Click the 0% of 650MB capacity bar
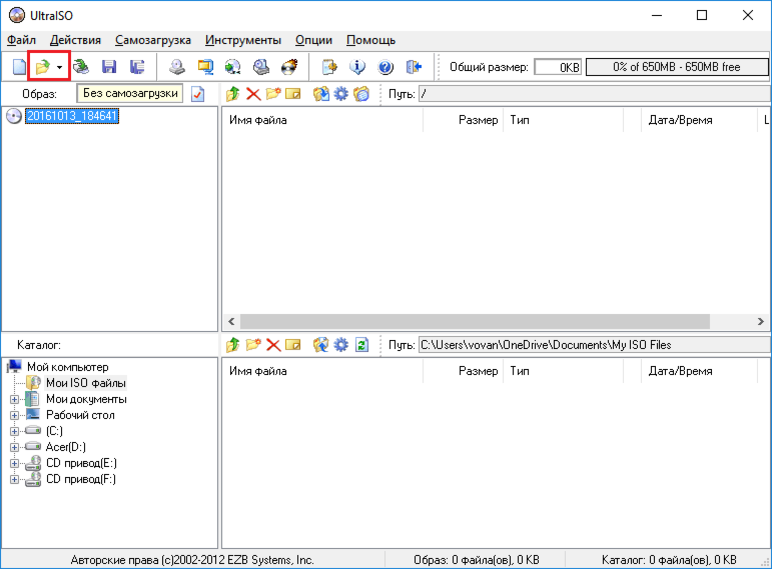Image resolution: width=772 pixels, height=569 pixels. (677, 67)
